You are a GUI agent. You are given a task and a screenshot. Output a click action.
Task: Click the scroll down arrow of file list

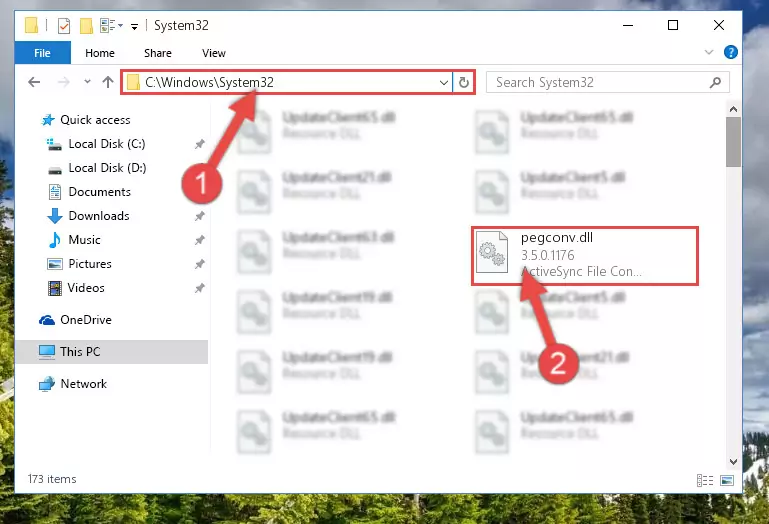coord(733,462)
